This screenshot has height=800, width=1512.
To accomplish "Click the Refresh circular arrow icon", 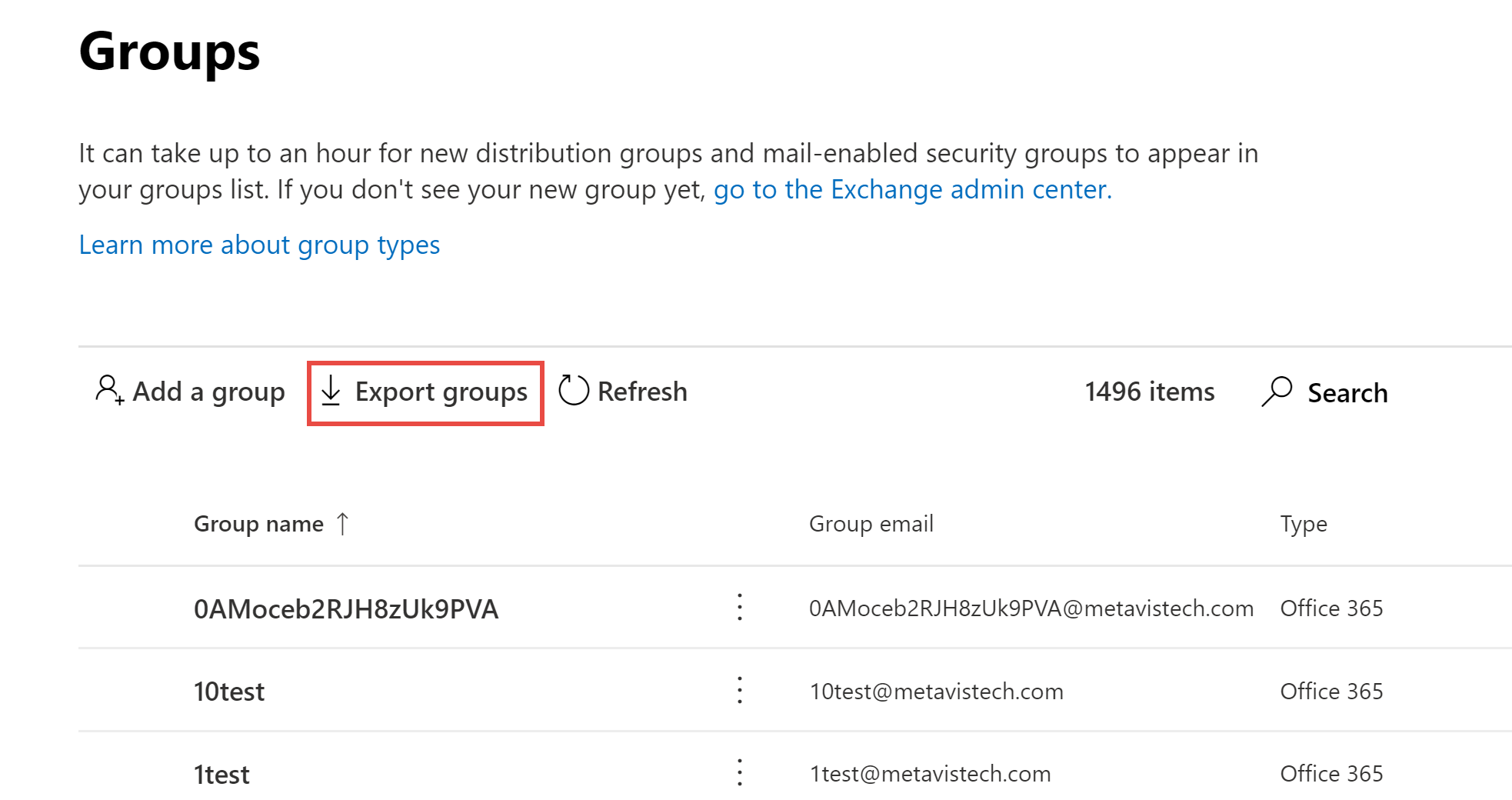I will (x=573, y=391).
